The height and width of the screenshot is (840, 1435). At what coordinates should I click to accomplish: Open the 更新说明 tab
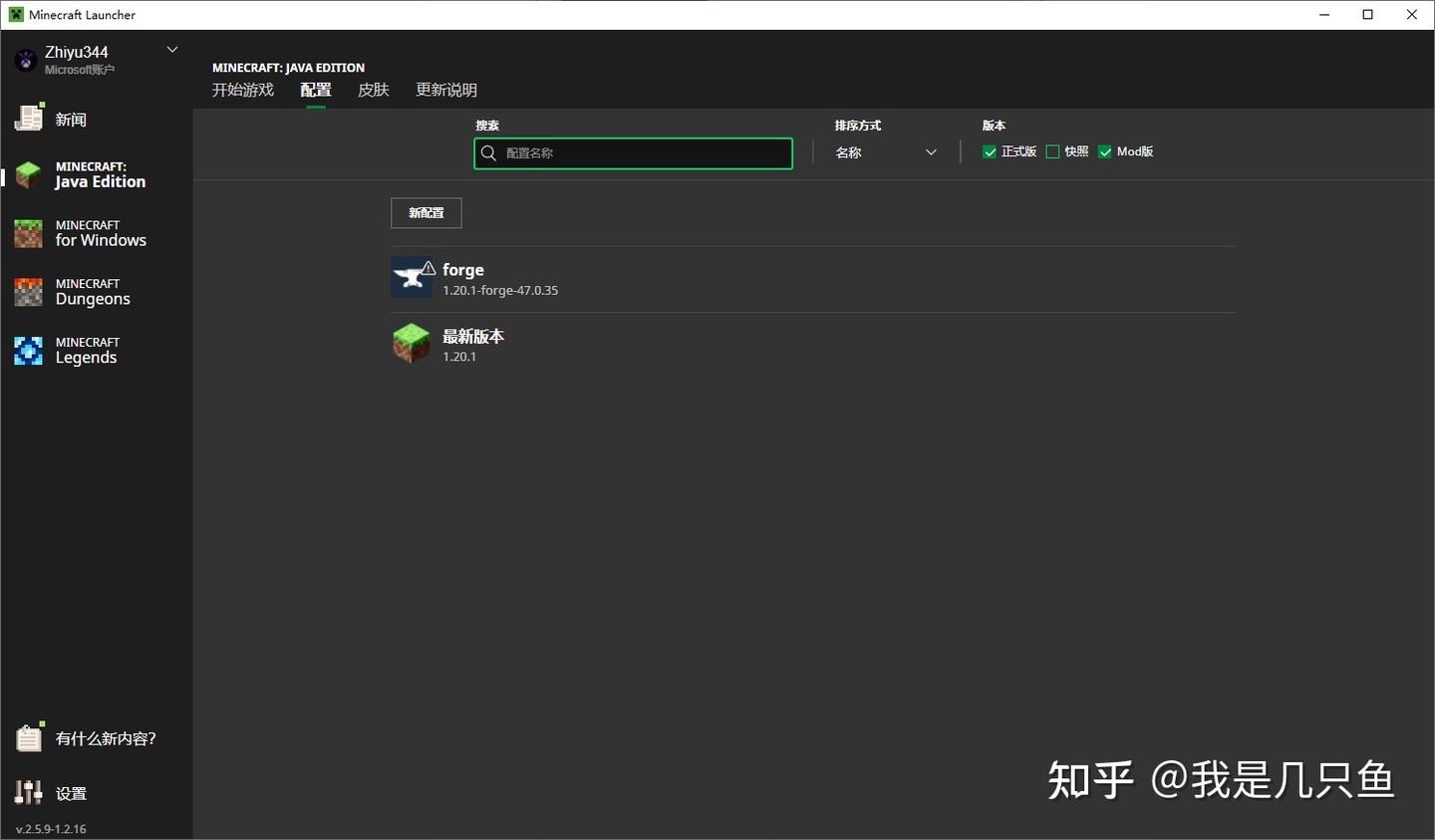pyautogui.click(x=445, y=90)
